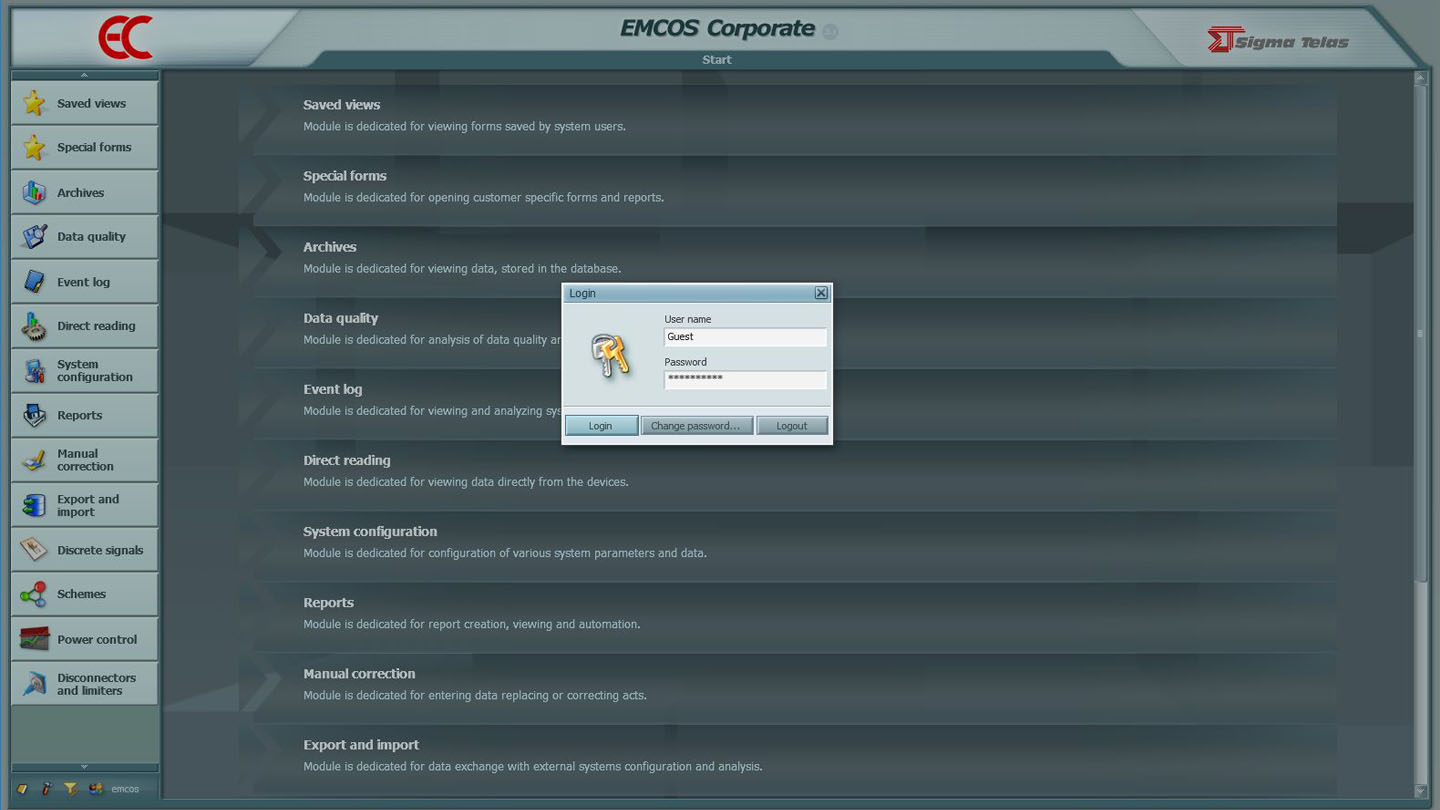Click the keys icon in Login dialog
Viewport: 1440px width, 810px height.
click(611, 356)
